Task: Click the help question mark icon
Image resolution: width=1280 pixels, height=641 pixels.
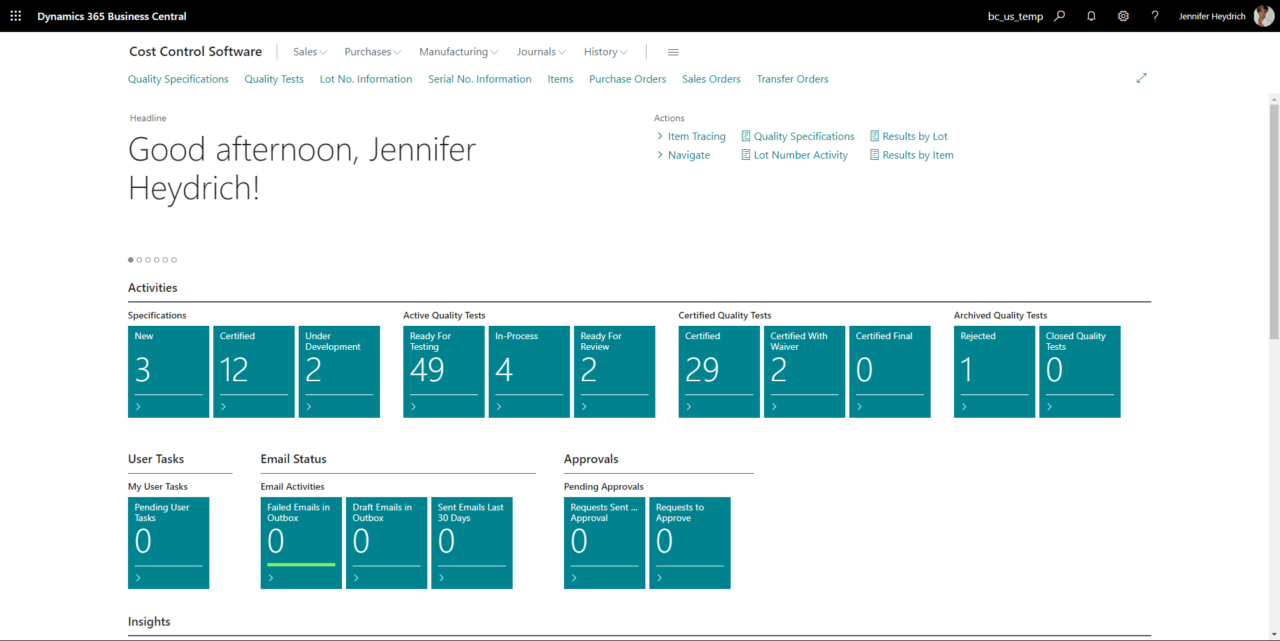Action: pos(1155,16)
